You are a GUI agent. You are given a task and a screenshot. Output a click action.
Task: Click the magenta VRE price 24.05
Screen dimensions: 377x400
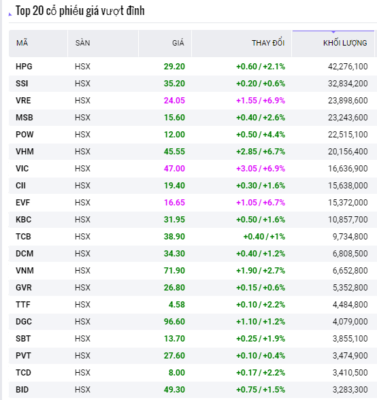(x=174, y=101)
